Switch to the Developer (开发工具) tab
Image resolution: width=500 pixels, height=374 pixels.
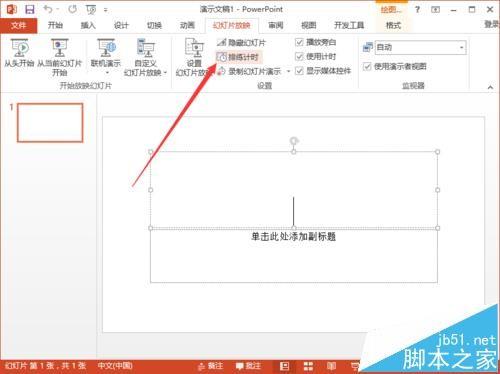click(349, 25)
